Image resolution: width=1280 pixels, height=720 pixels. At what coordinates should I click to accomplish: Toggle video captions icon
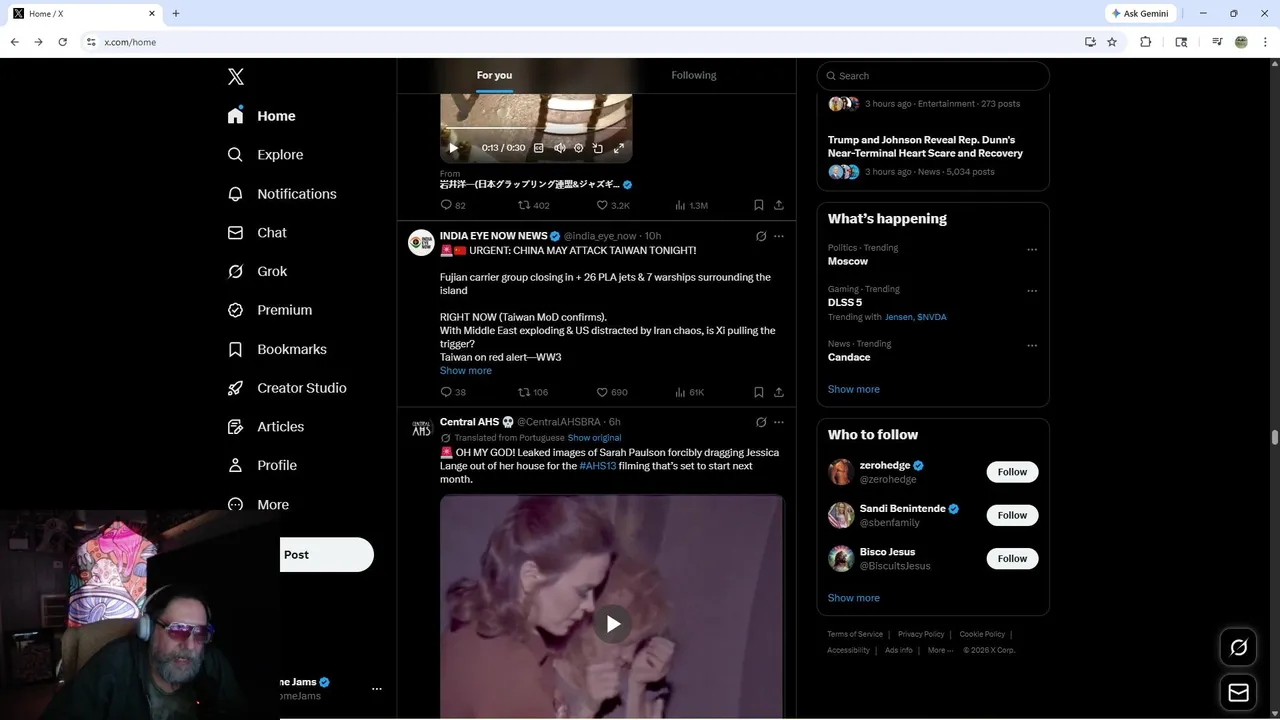pyautogui.click(x=538, y=148)
